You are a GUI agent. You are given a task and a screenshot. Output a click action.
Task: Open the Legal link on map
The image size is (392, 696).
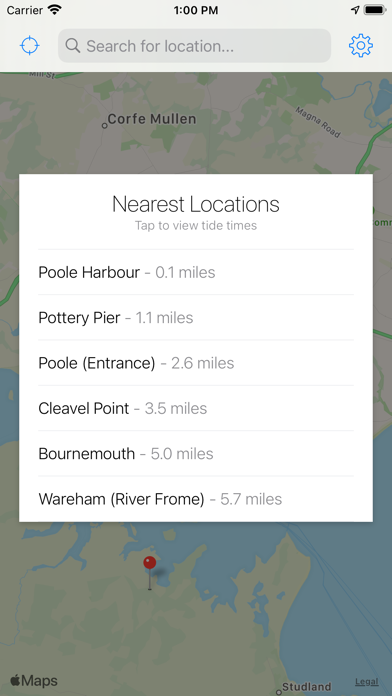tap(367, 681)
